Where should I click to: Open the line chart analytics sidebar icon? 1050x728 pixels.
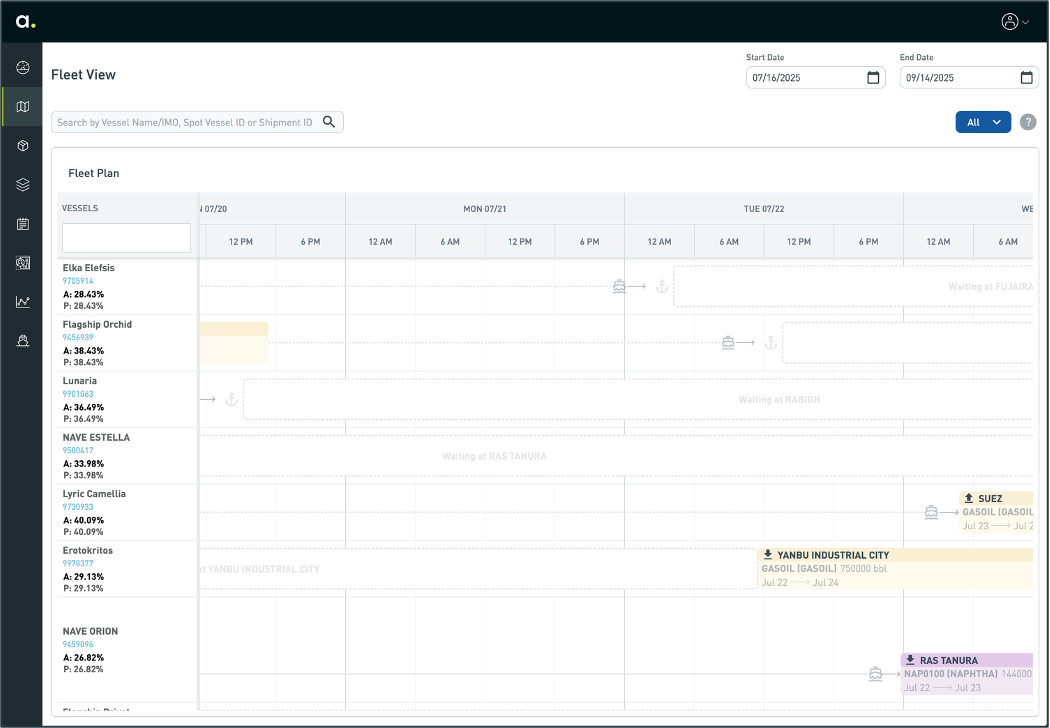[23, 301]
